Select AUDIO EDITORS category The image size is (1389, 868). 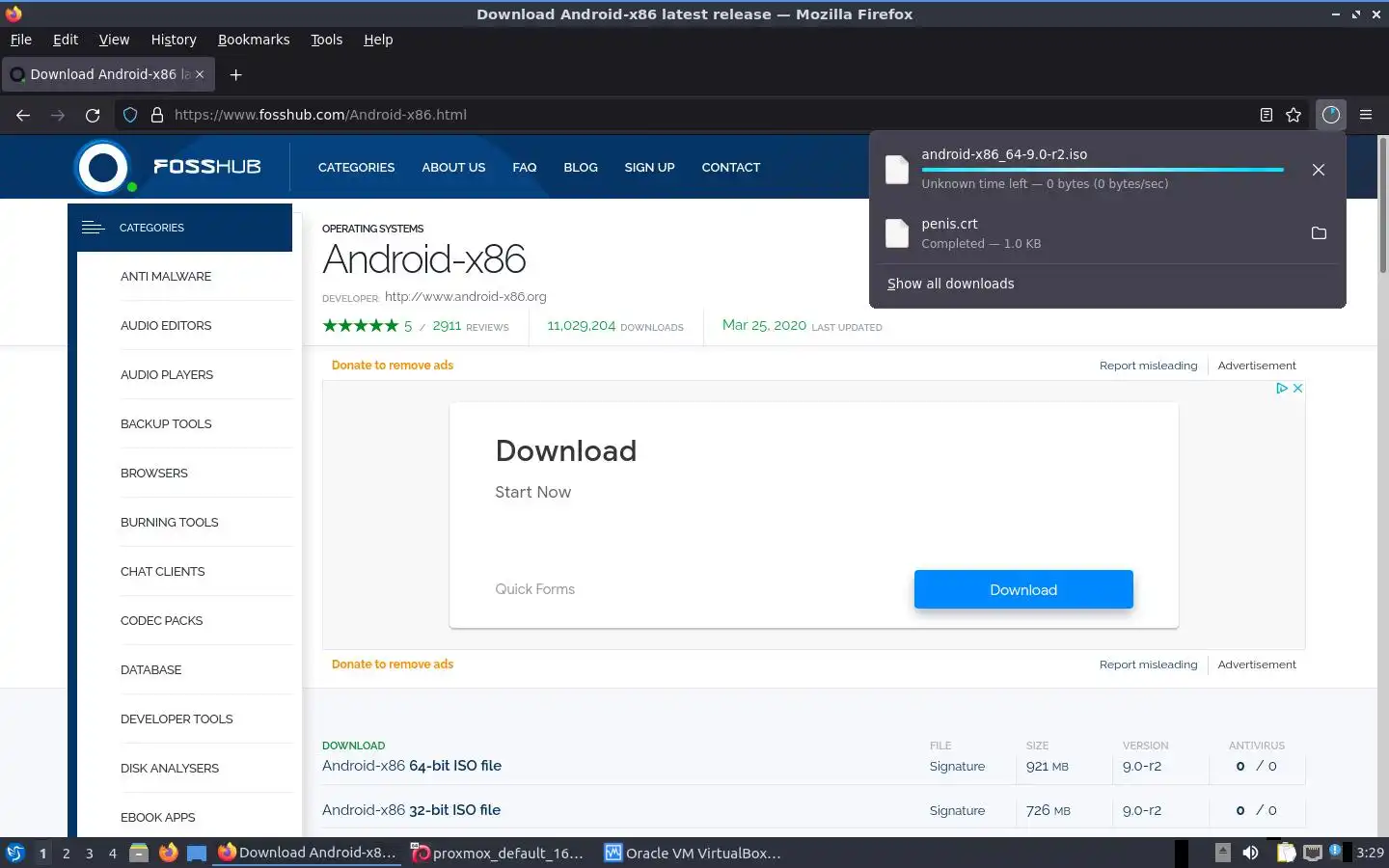[x=166, y=326]
